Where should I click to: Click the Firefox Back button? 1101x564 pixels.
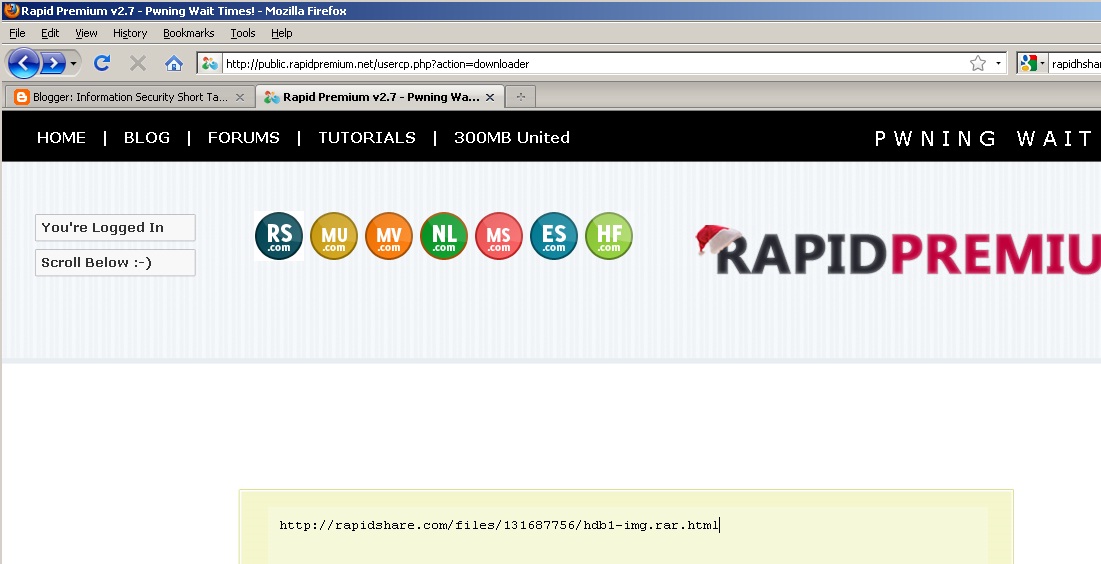23,64
